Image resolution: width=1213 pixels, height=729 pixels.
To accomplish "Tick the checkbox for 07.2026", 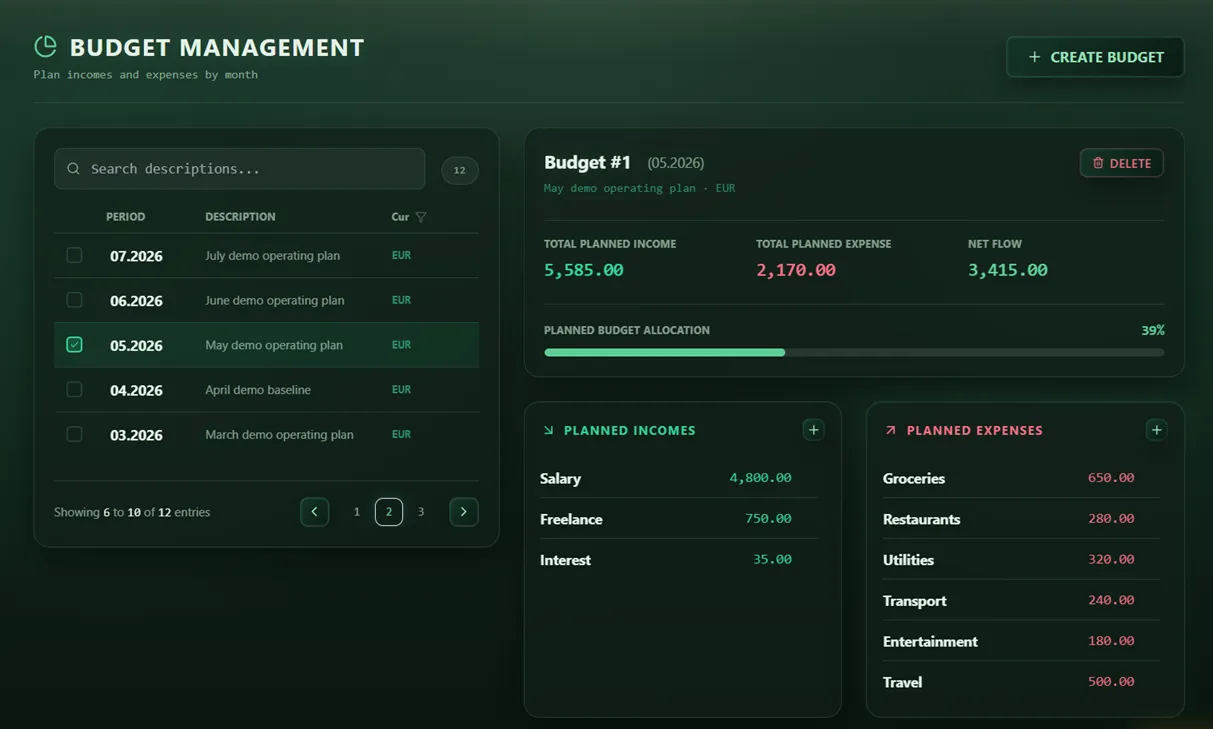I will [x=74, y=255].
